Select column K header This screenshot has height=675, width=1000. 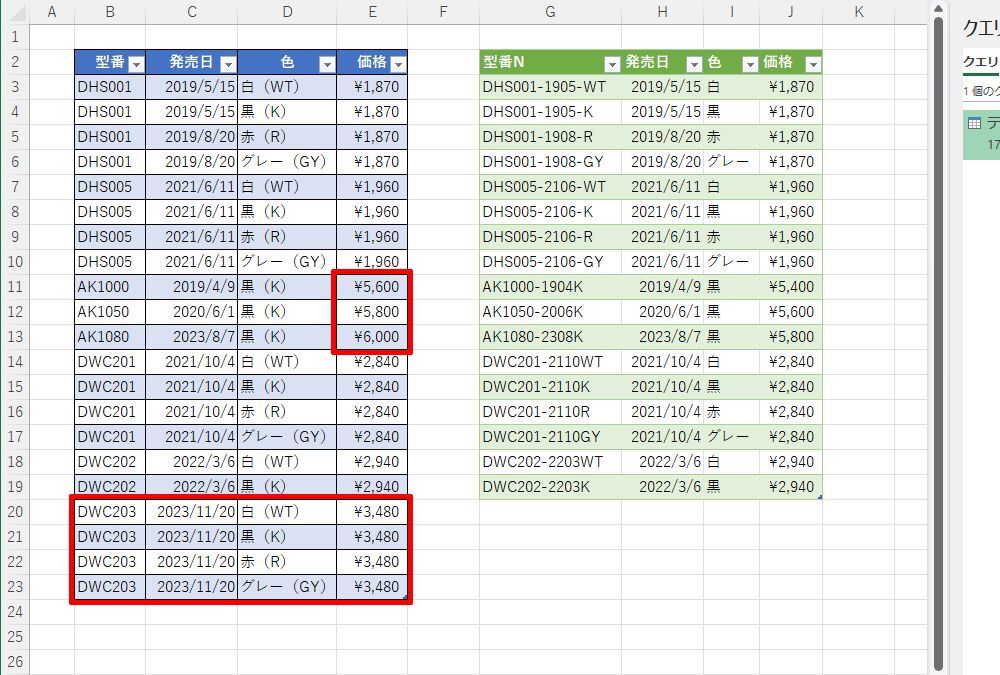(x=858, y=12)
